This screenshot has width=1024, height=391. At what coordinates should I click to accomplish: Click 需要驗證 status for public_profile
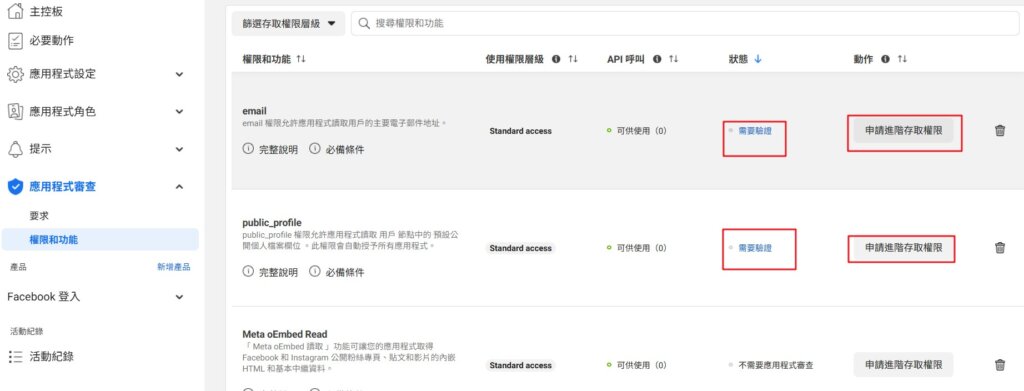[755, 248]
